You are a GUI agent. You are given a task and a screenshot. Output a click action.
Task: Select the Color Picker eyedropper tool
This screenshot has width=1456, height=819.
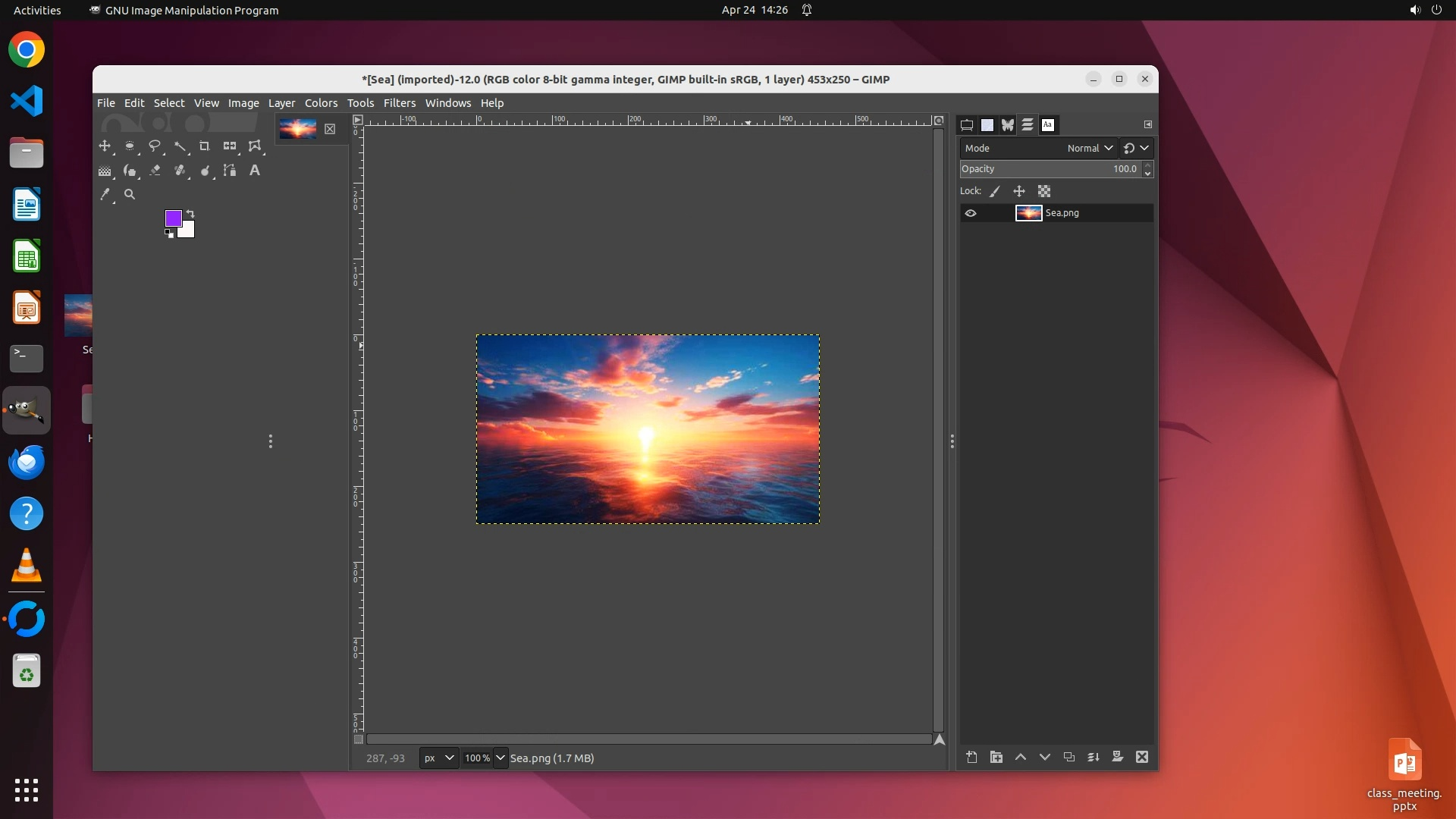point(105,195)
